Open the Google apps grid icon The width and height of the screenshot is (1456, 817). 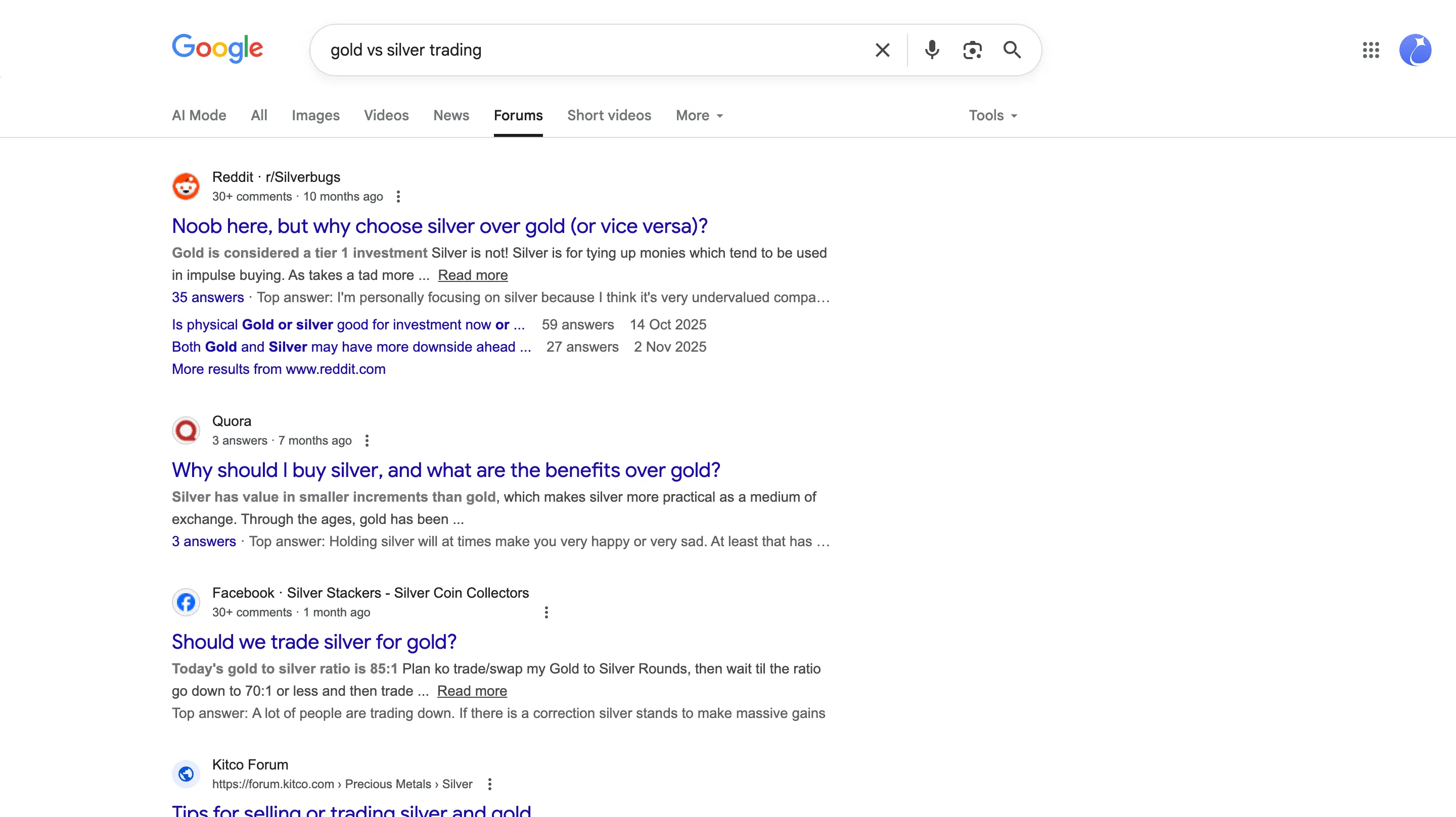1371,51
